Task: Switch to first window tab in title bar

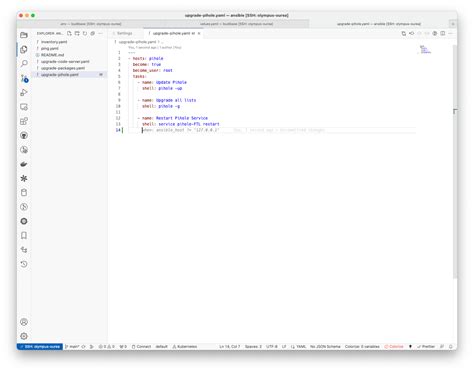Action: point(91,24)
